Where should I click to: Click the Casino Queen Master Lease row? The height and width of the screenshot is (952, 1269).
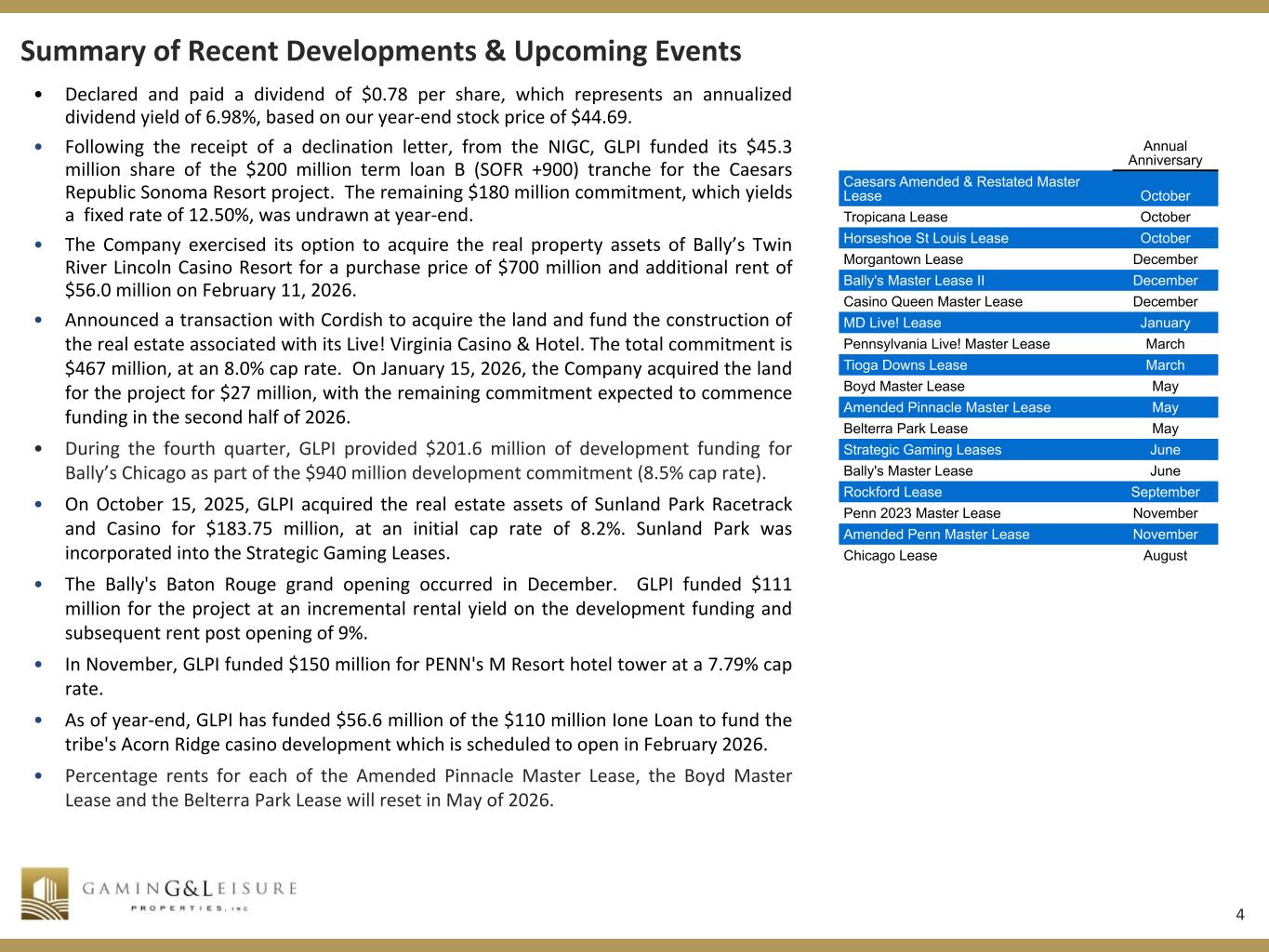coord(1027,301)
